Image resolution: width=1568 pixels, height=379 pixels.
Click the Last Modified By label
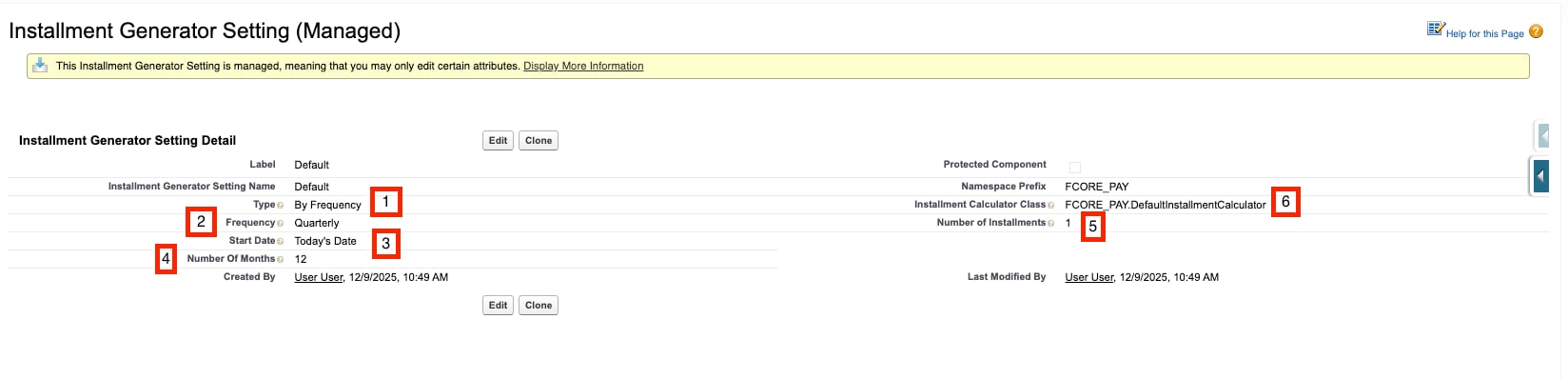tap(1007, 277)
